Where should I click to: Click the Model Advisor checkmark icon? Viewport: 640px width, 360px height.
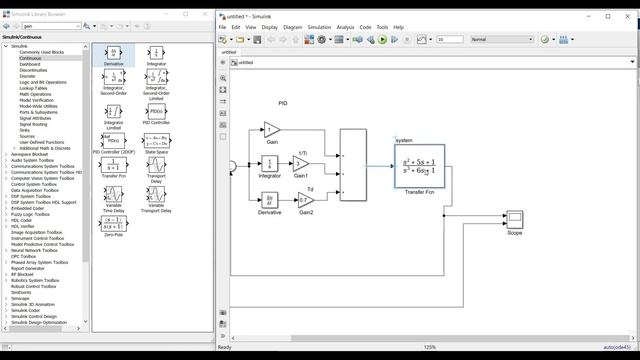(x=545, y=40)
